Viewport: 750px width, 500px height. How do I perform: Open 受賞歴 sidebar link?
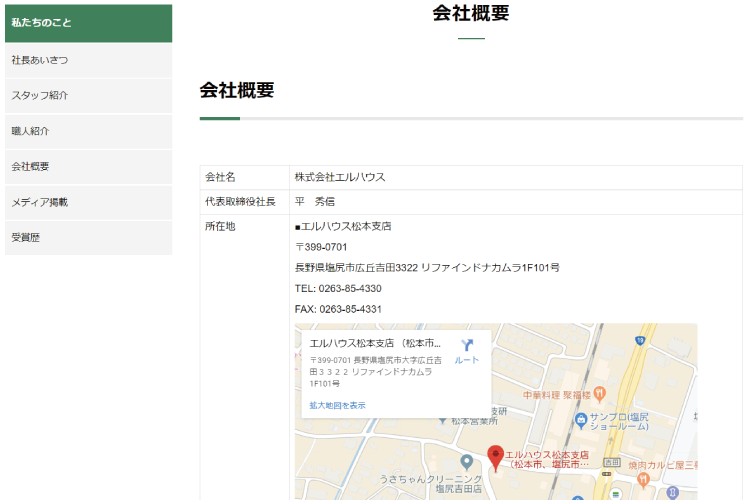coord(88,237)
